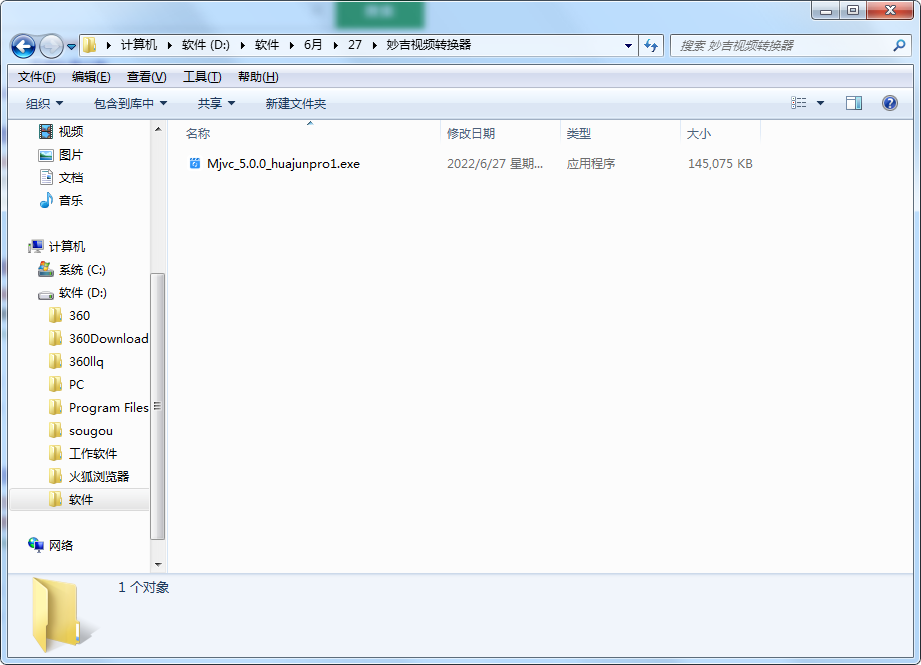Sort by the 大小 column header

tap(699, 133)
